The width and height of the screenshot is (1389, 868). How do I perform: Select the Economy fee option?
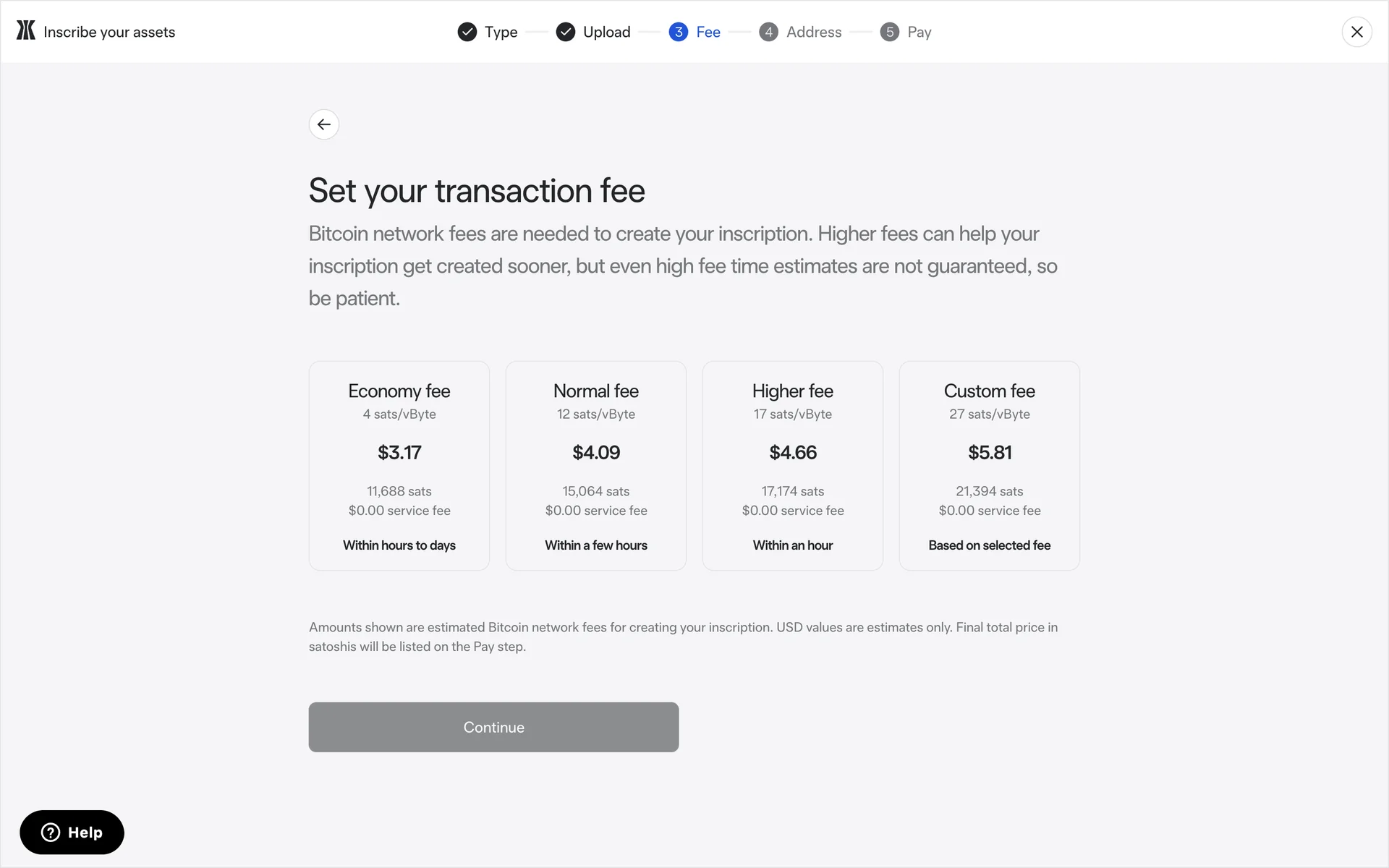[x=399, y=466]
